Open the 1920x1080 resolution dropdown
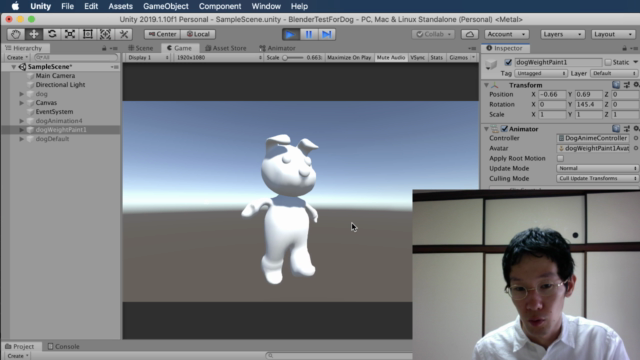 point(218,58)
